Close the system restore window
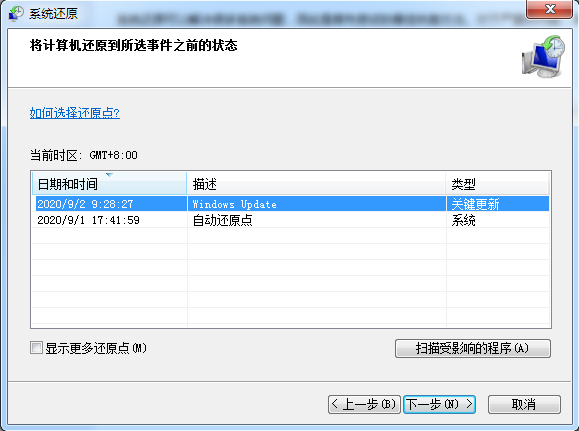 pyautogui.click(x=549, y=8)
